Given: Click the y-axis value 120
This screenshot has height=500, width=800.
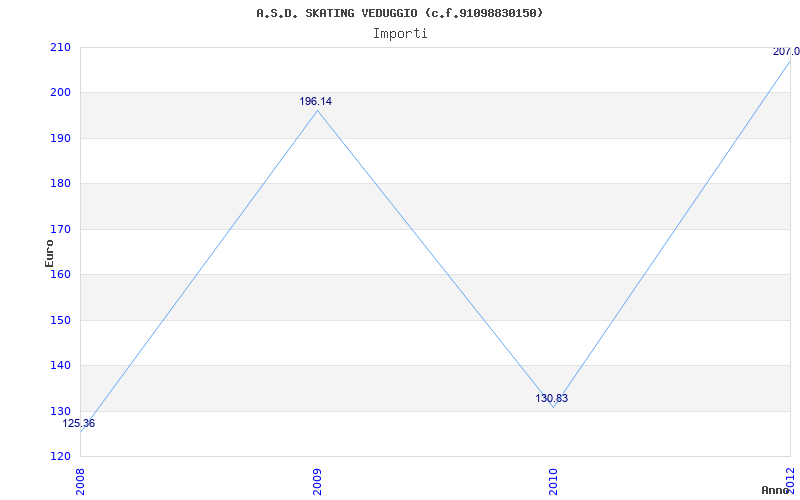Looking at the screenshot, I should tap(60, 457).
